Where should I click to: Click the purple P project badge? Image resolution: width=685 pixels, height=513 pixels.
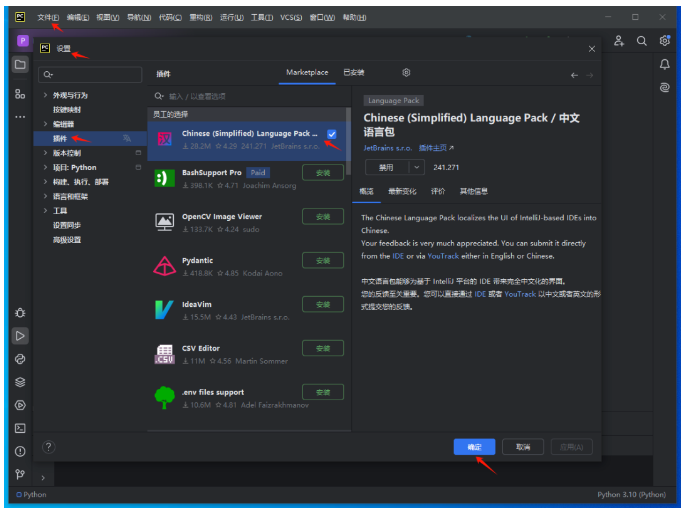coord(23,41)
